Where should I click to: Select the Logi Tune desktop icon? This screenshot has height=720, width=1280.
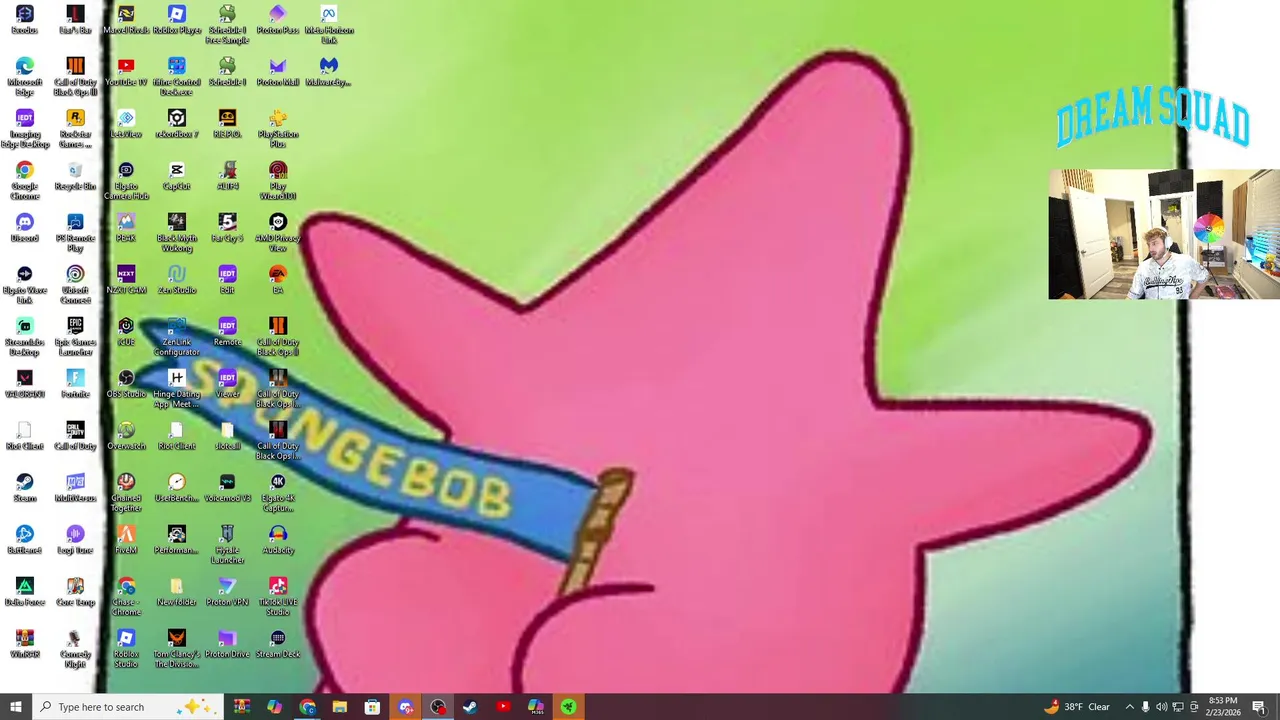tap(75, 540)
